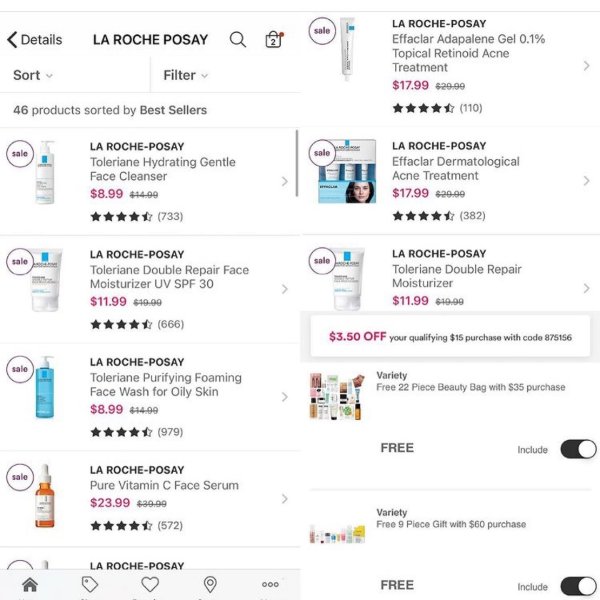Open the three-dot more icon

pos(270,584)
